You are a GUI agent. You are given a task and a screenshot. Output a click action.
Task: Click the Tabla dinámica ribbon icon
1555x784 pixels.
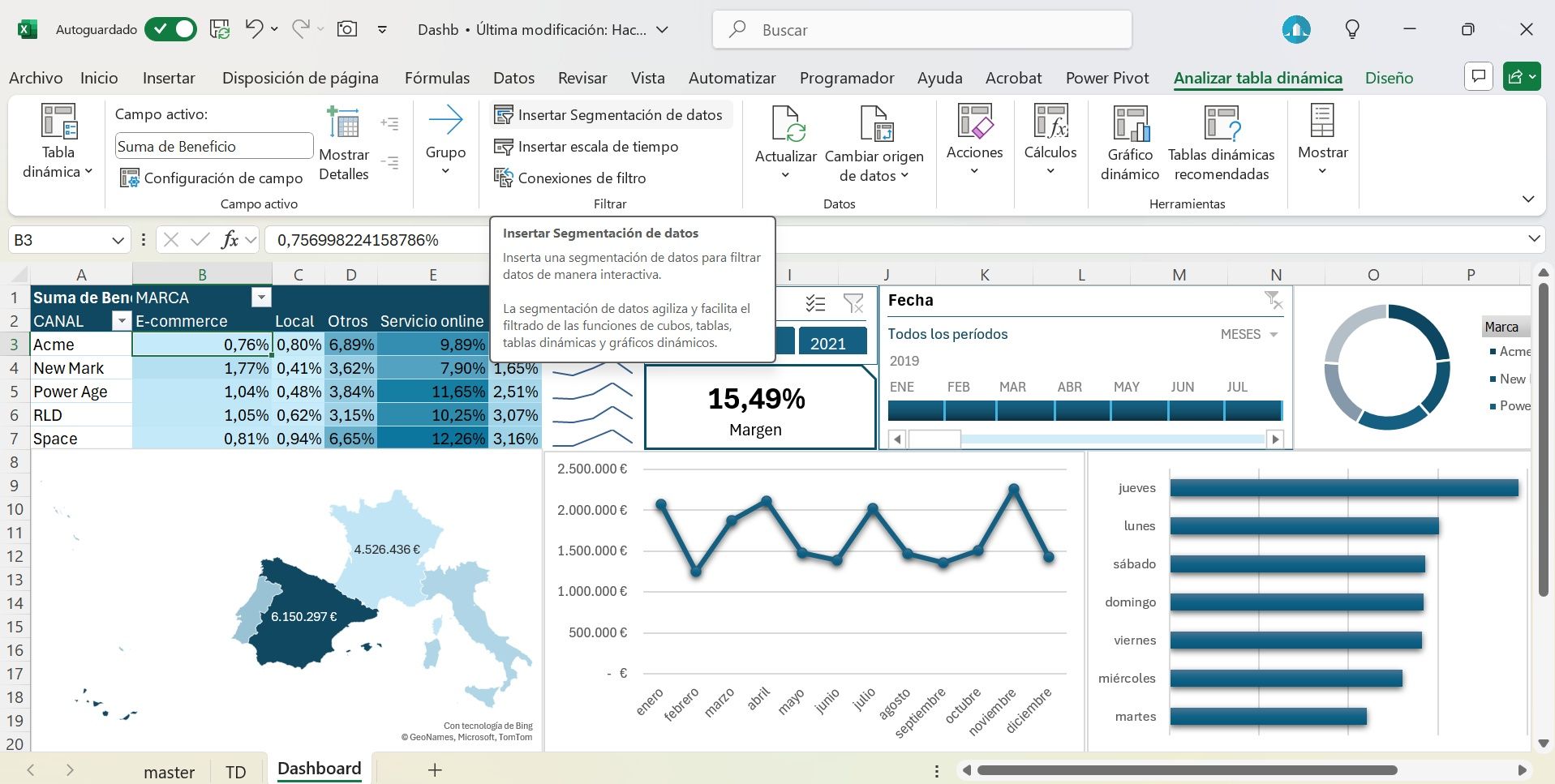[x=58, y=122]
